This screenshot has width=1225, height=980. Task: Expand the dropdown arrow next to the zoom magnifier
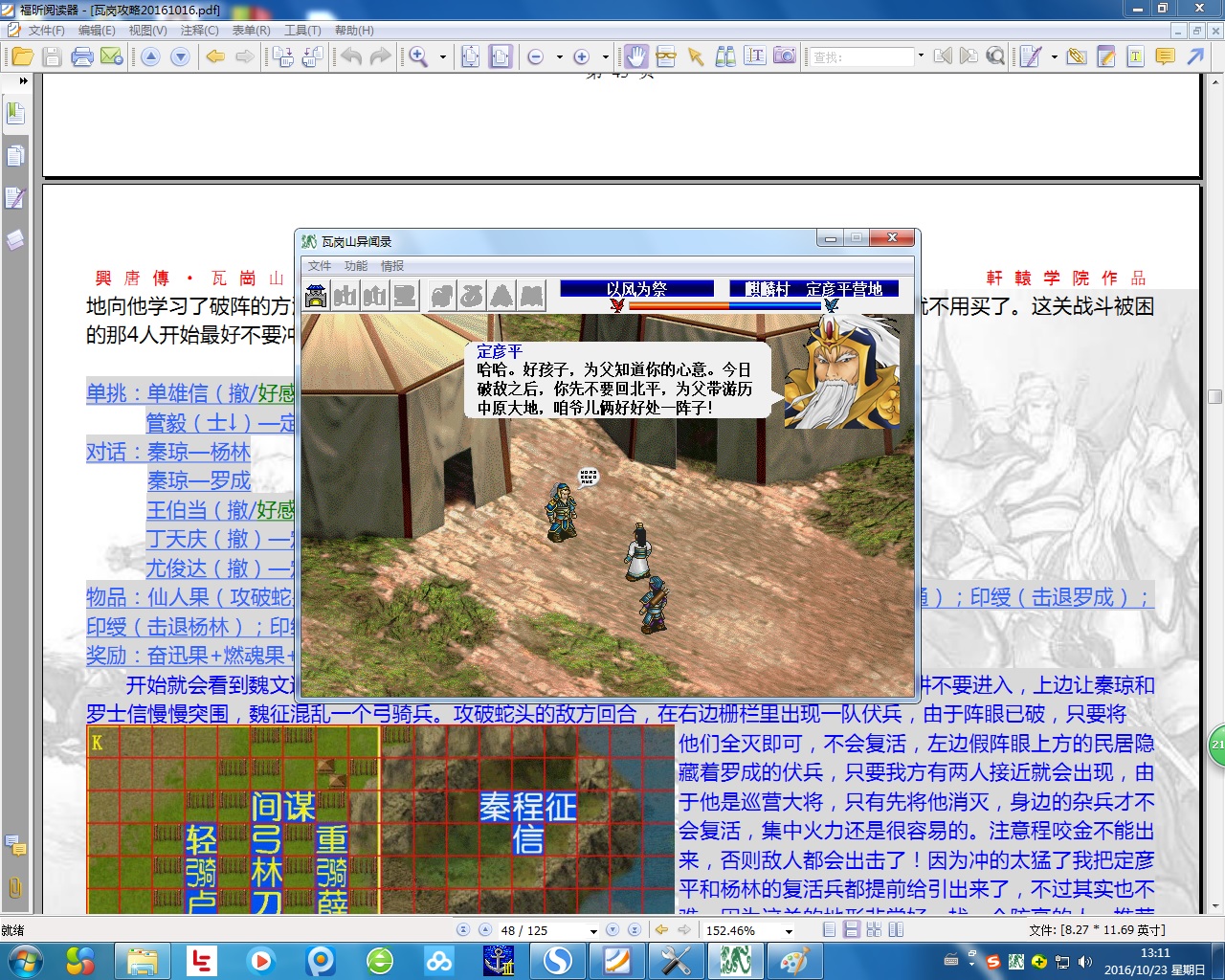442,57
